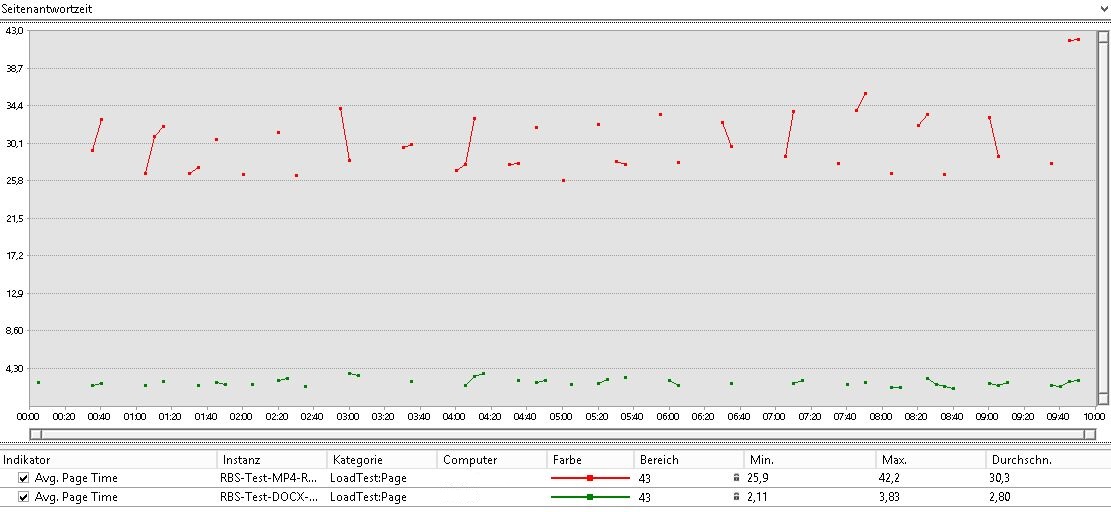Click the red peak data point near 09:50
Image resolution: width=1111 pixels, height=512 pixels.
(1078, 40)
